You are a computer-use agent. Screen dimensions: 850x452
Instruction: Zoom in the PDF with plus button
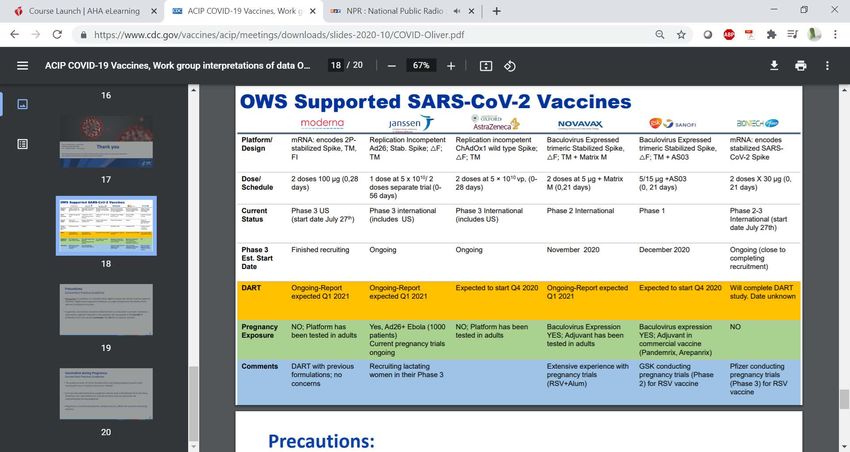450,66
